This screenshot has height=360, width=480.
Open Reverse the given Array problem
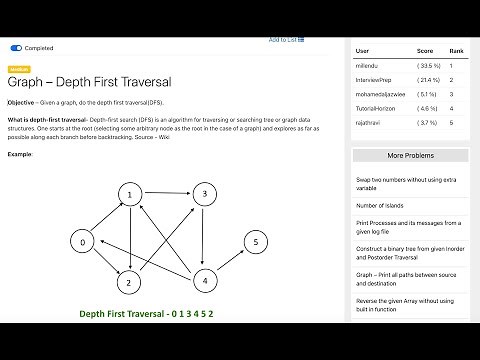[405, 305]
